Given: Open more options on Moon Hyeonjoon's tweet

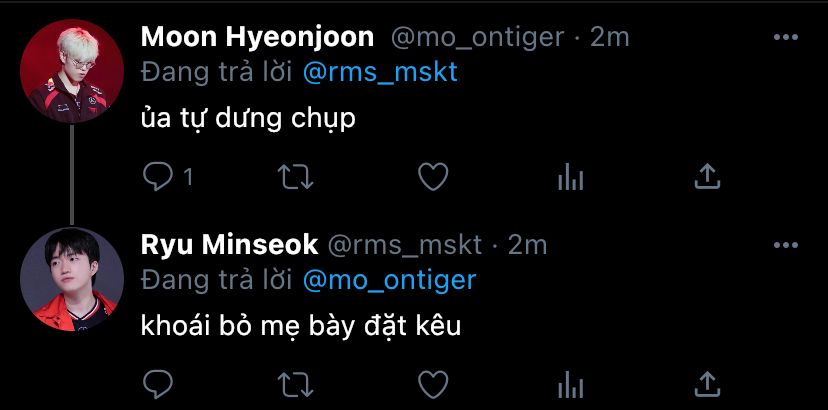Looking at the screenshot, I should (x=786, y=38).
